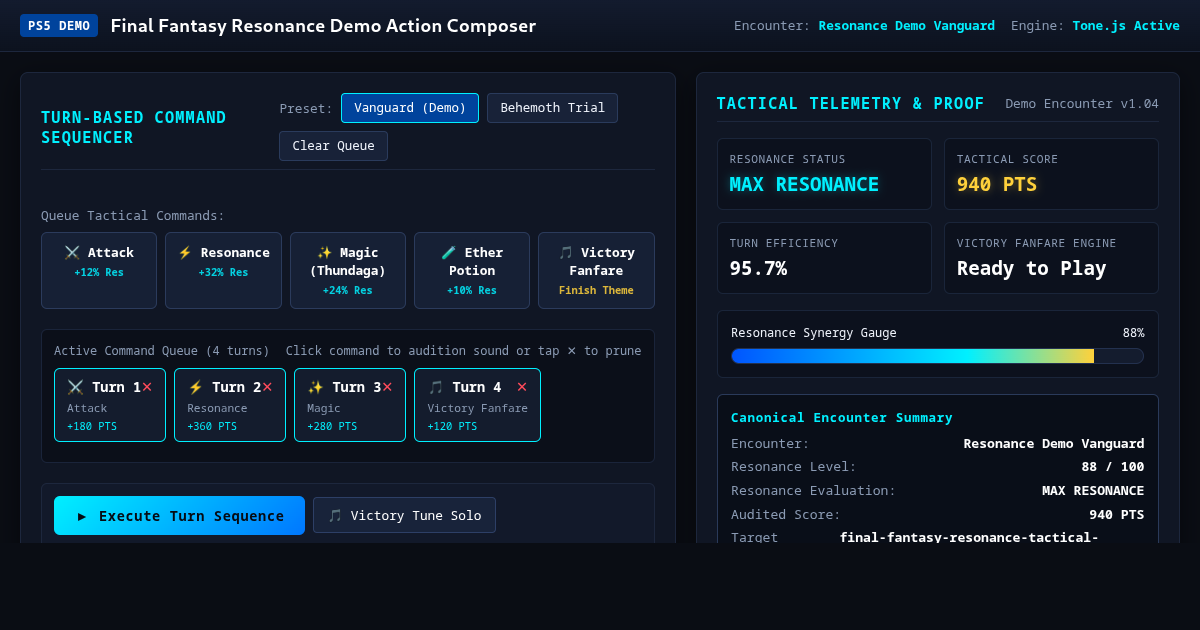The image size is (1200, 630).
Task: Select the 95.7% turn efficiency value
Action: pos(758,269)
